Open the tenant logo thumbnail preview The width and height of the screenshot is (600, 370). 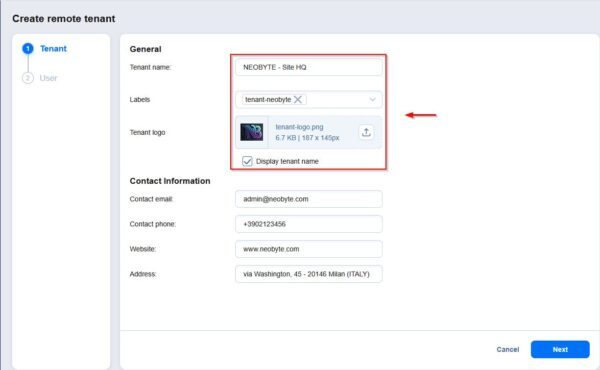pyautogui.click(x=251, y=132)
